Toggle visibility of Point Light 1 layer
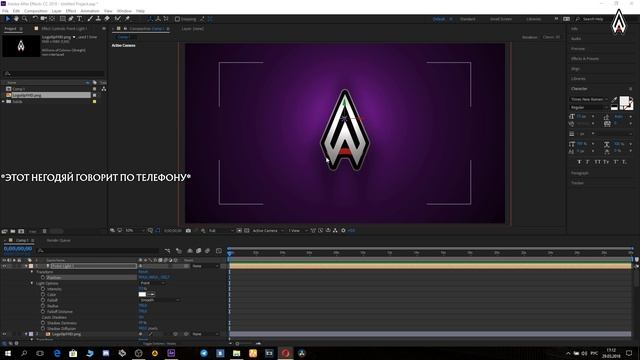This screenshot has height=360, width=640. (4, 266)
